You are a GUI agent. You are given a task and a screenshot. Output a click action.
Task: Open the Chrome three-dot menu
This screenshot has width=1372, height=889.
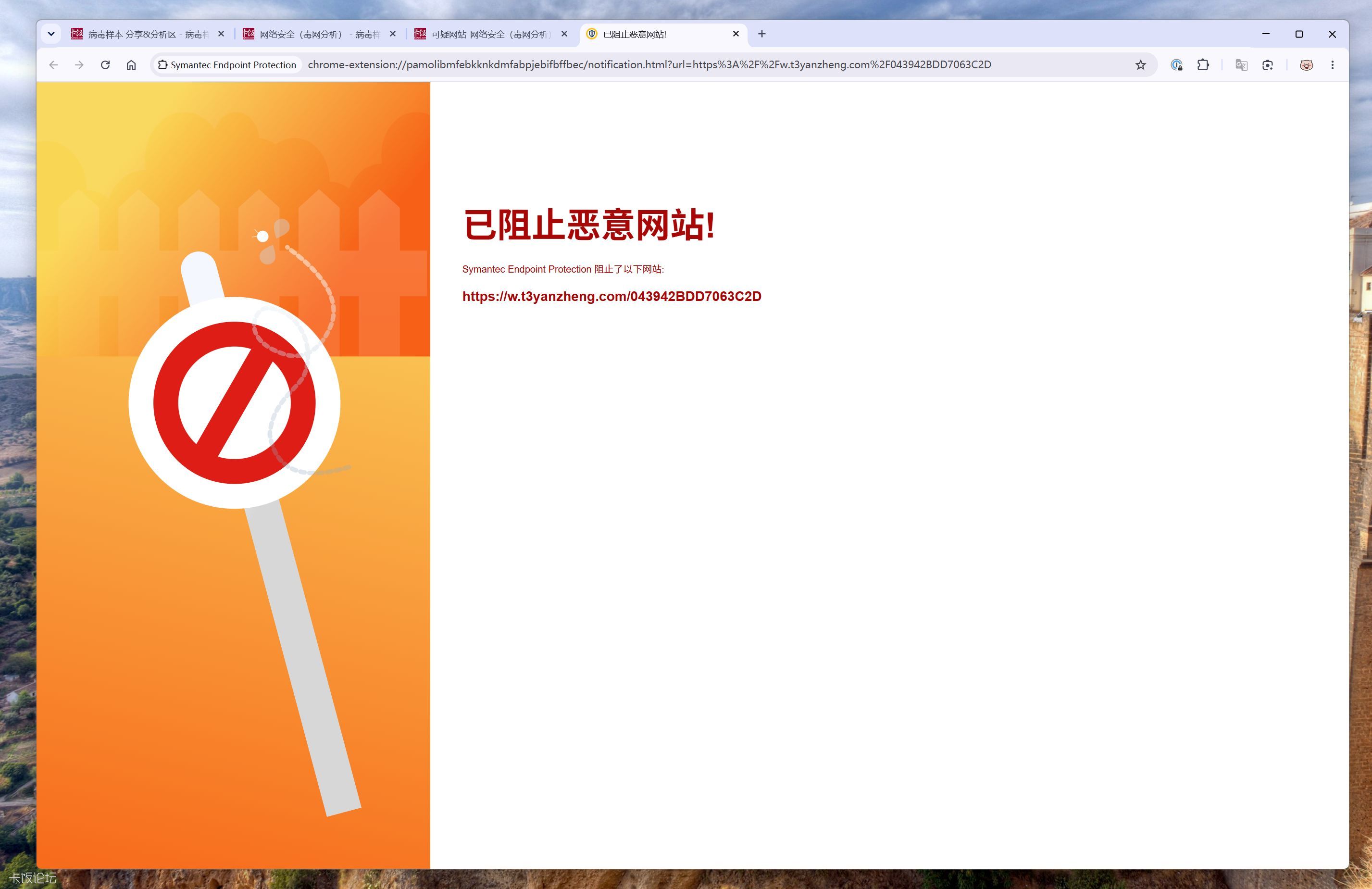pyautogui.click(x=1332, y=64)
